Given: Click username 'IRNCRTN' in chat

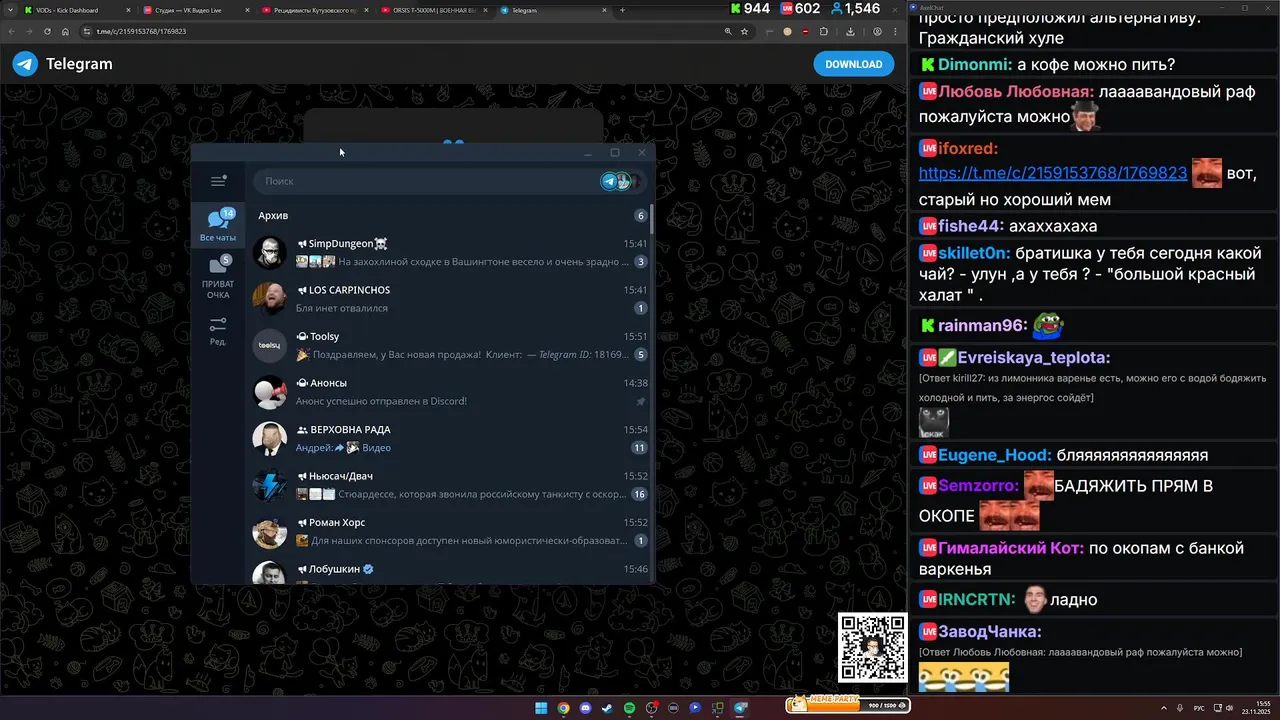Looking at the screenshot, I should [x=976, y=600].
